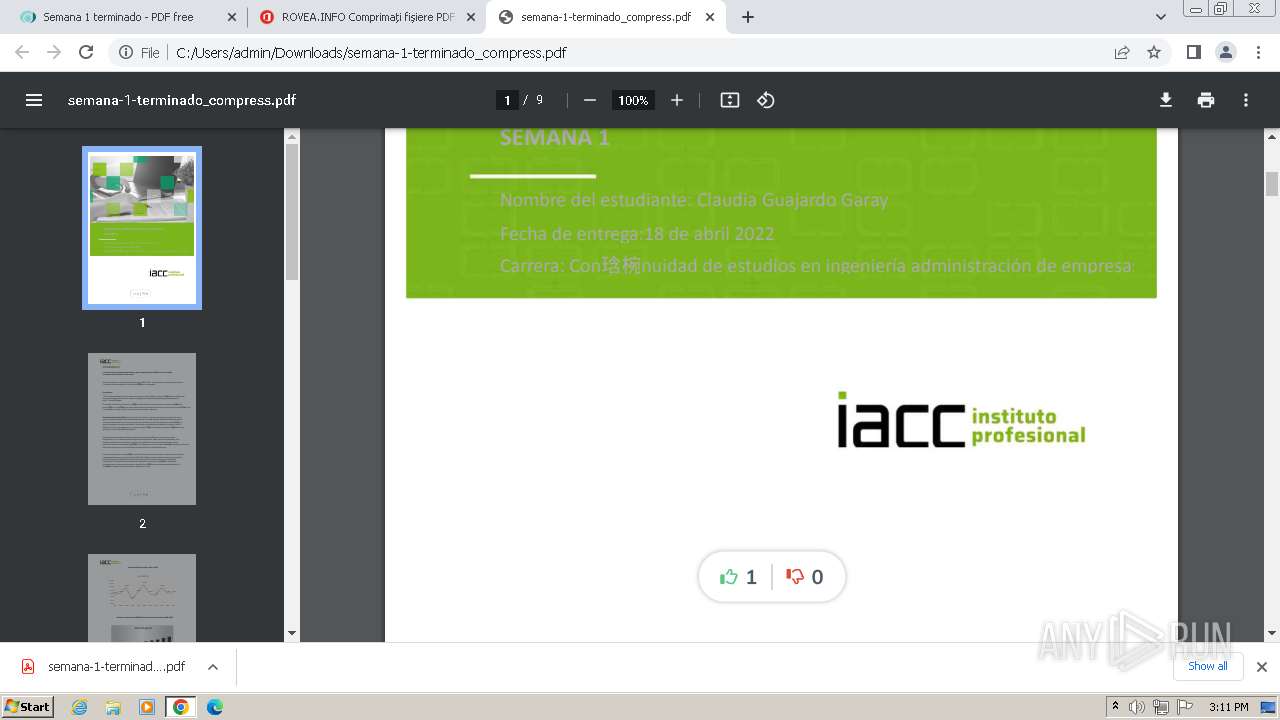The height and width of the screenshot is (720, 1280).
Task: Click the action center flag tray icon
Action: click(1183, 707)
